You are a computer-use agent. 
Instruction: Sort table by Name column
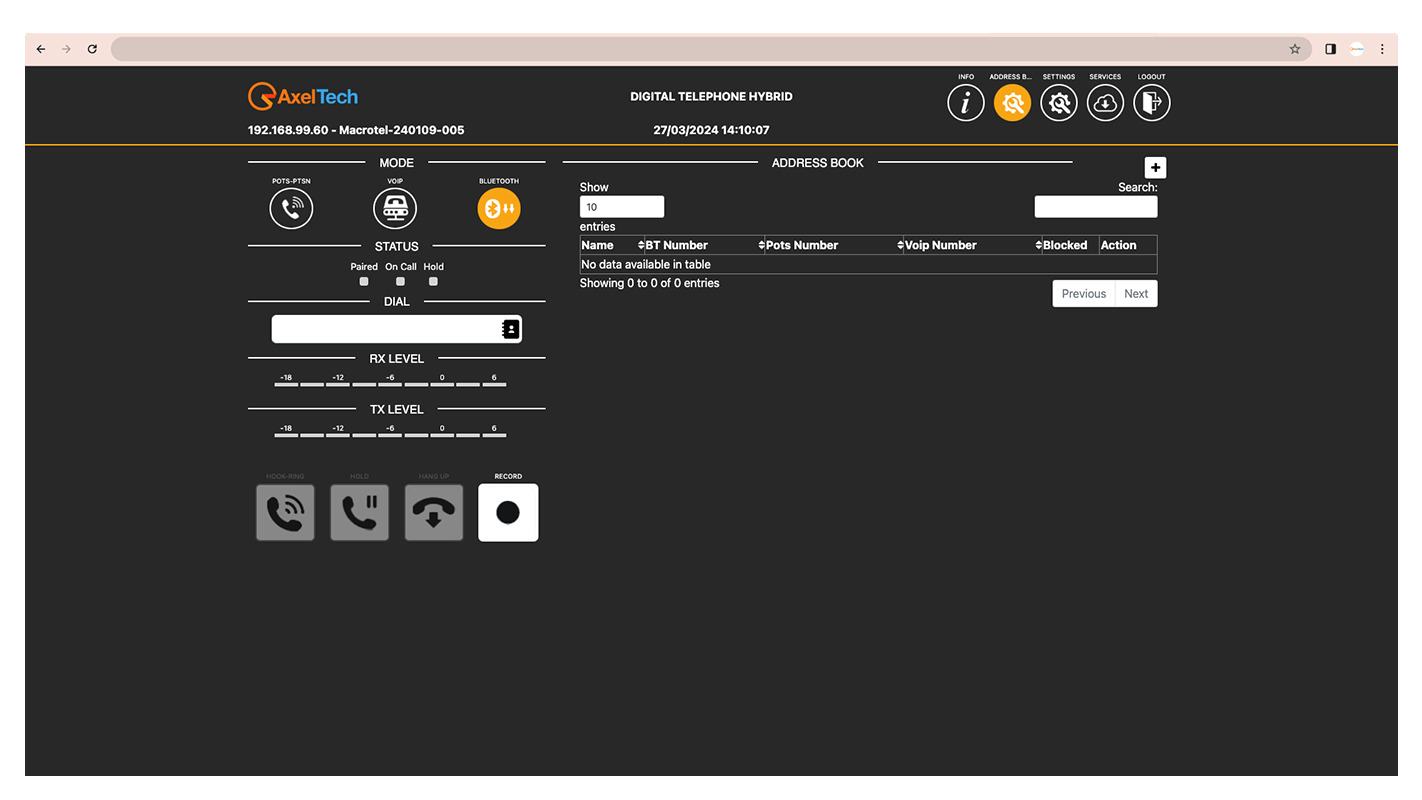[x=611, y=245]
